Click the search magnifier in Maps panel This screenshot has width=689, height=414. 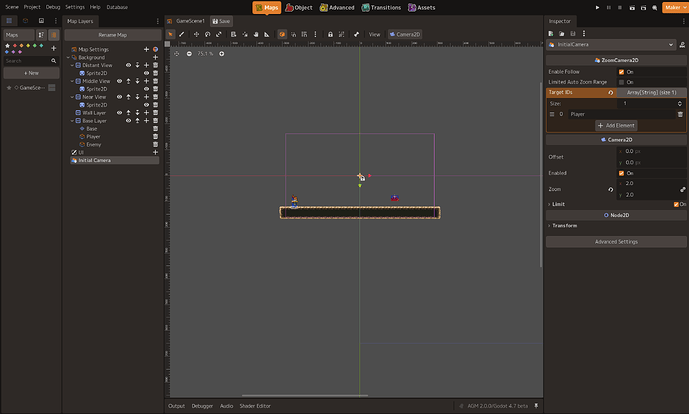click(x=54, y=61)
